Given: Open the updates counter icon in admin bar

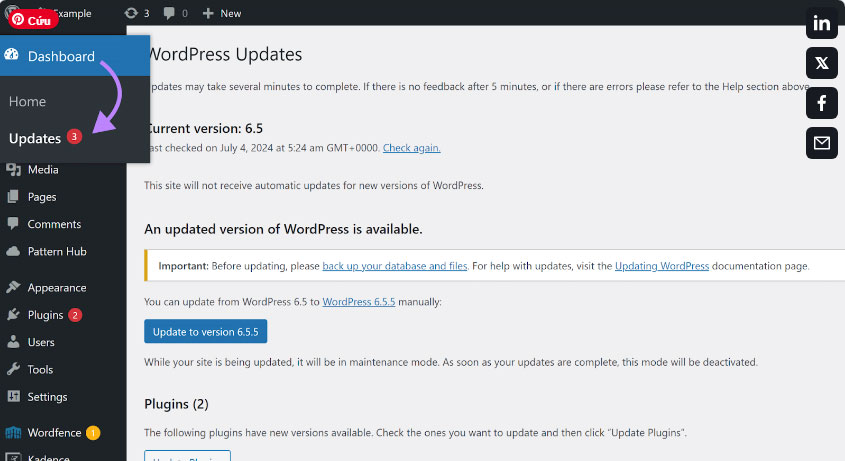Looking at the screenshot, I should pyautogui.click(x=131, y=13).
